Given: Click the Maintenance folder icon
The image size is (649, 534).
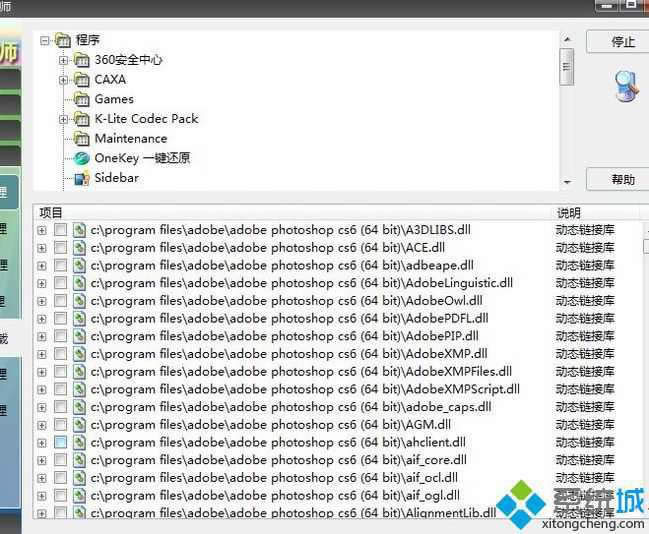Looking at the screenshot, I should (x=82, y=139).
